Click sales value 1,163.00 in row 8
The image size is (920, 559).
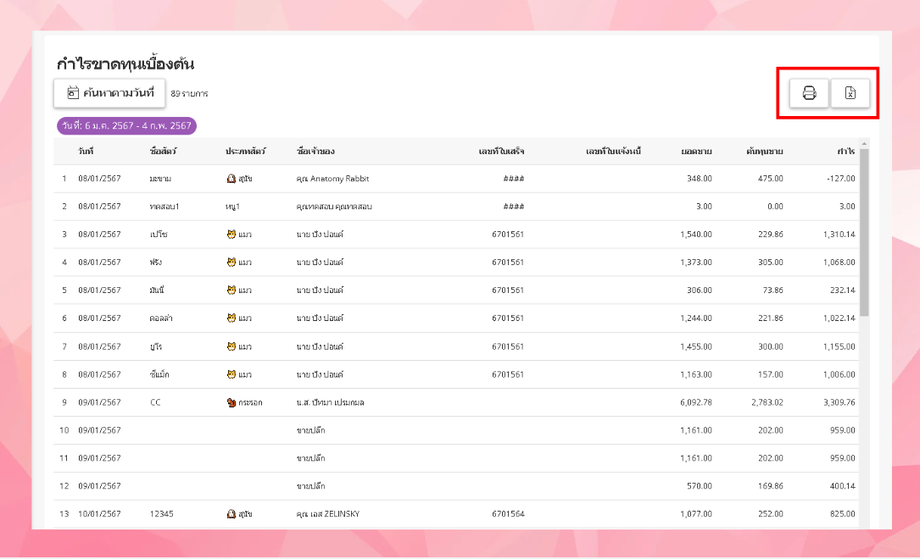coord(696,374)
